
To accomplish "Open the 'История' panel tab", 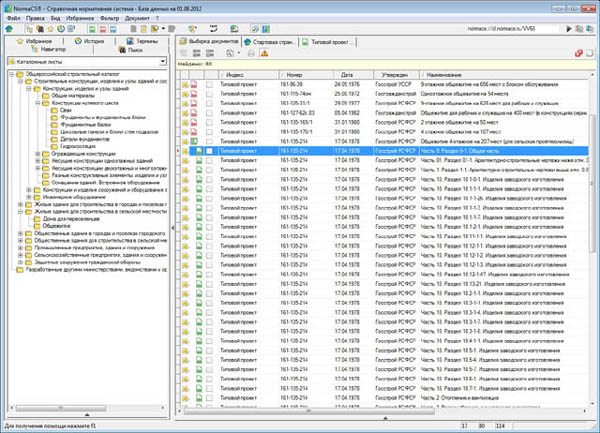I will (90, 41).
